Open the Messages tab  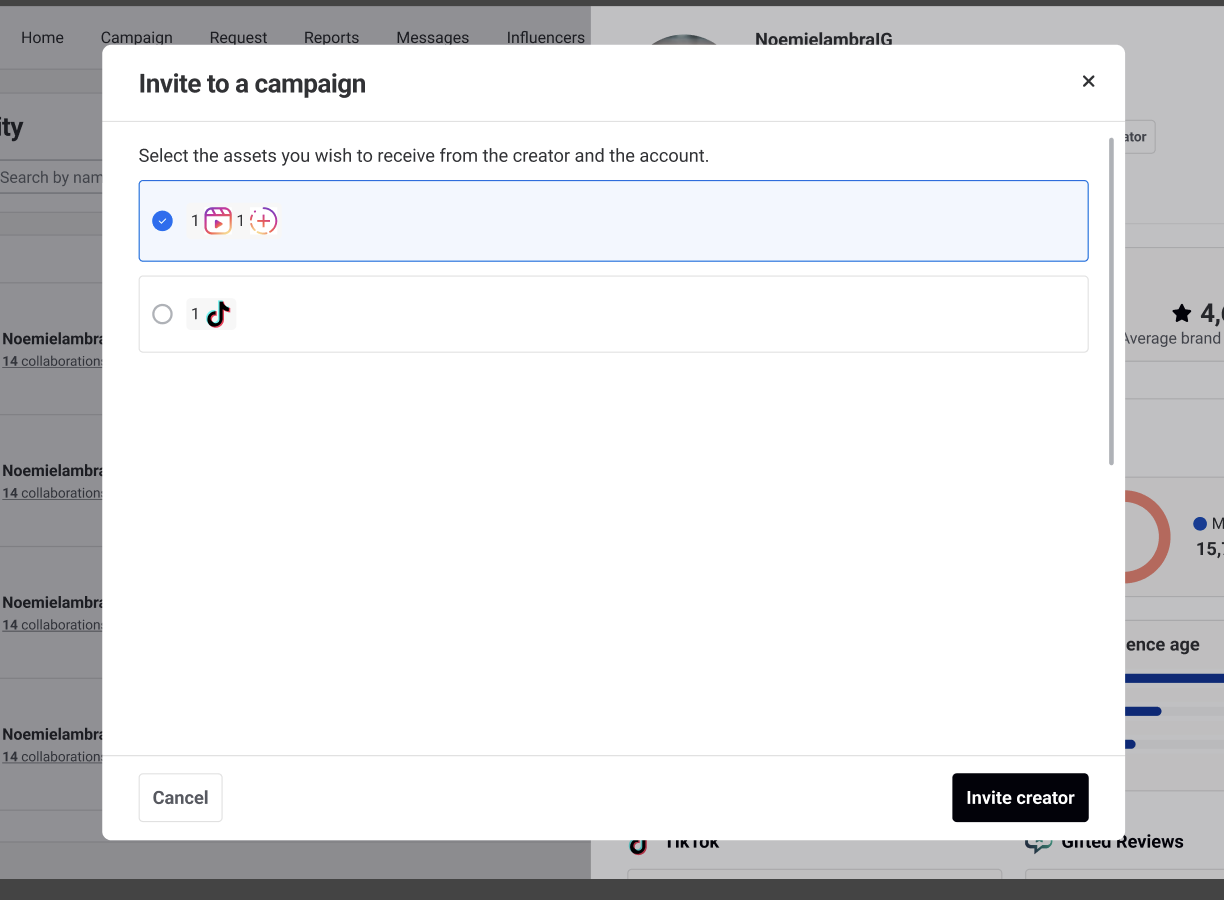point(432,37)
